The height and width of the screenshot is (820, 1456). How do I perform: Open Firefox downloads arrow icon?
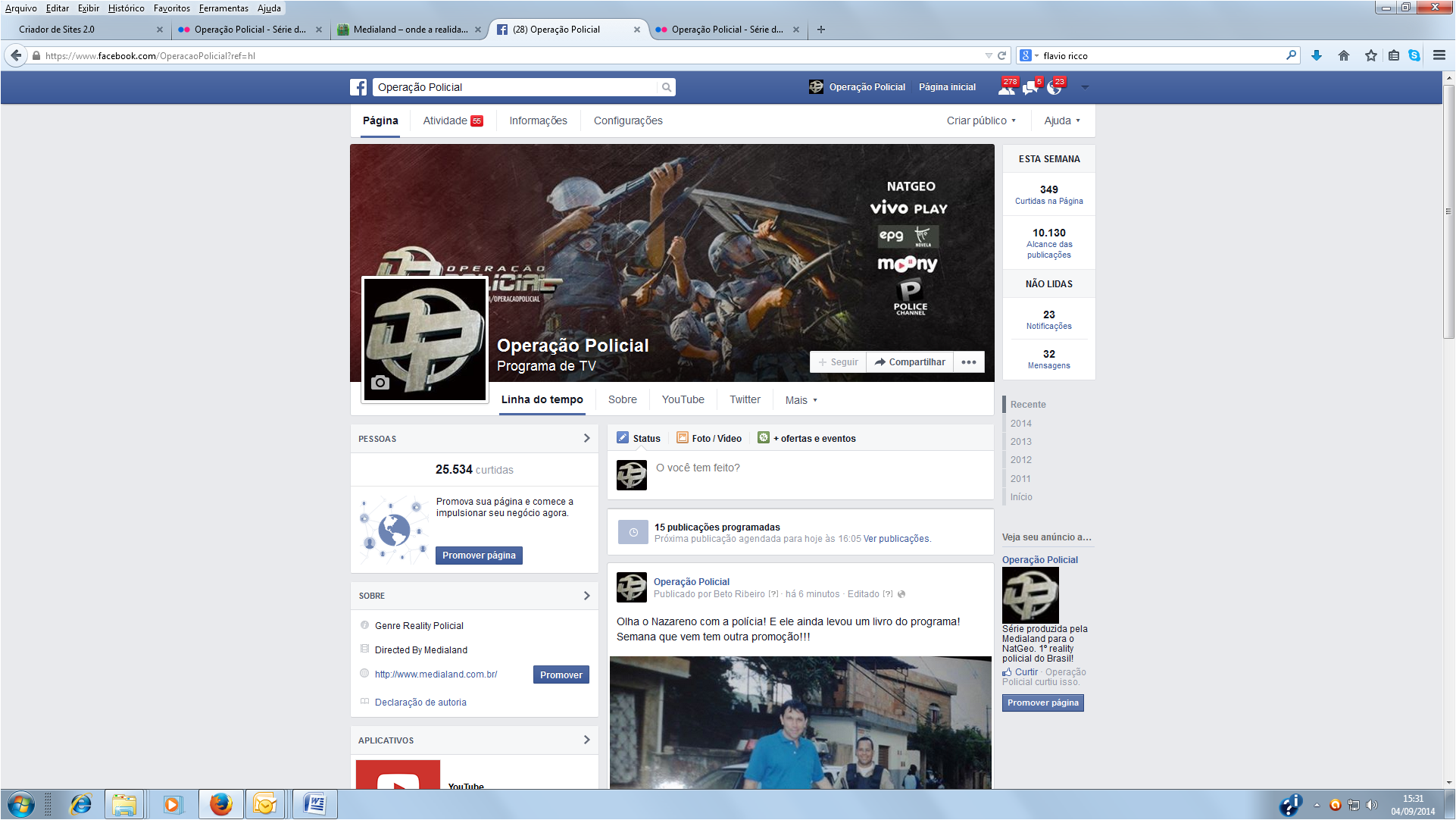click(1317, 55)
